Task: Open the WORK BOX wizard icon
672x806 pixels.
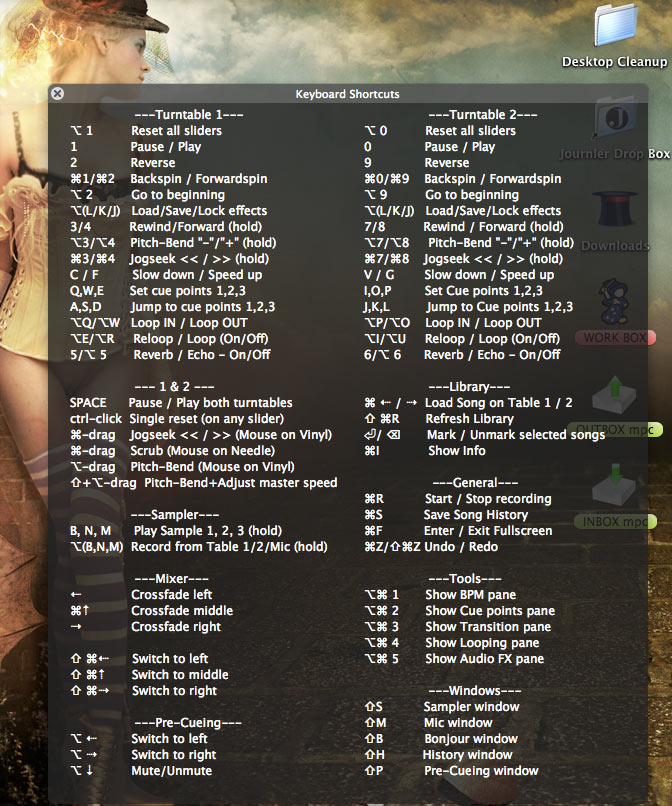Action: click(613, 301)
